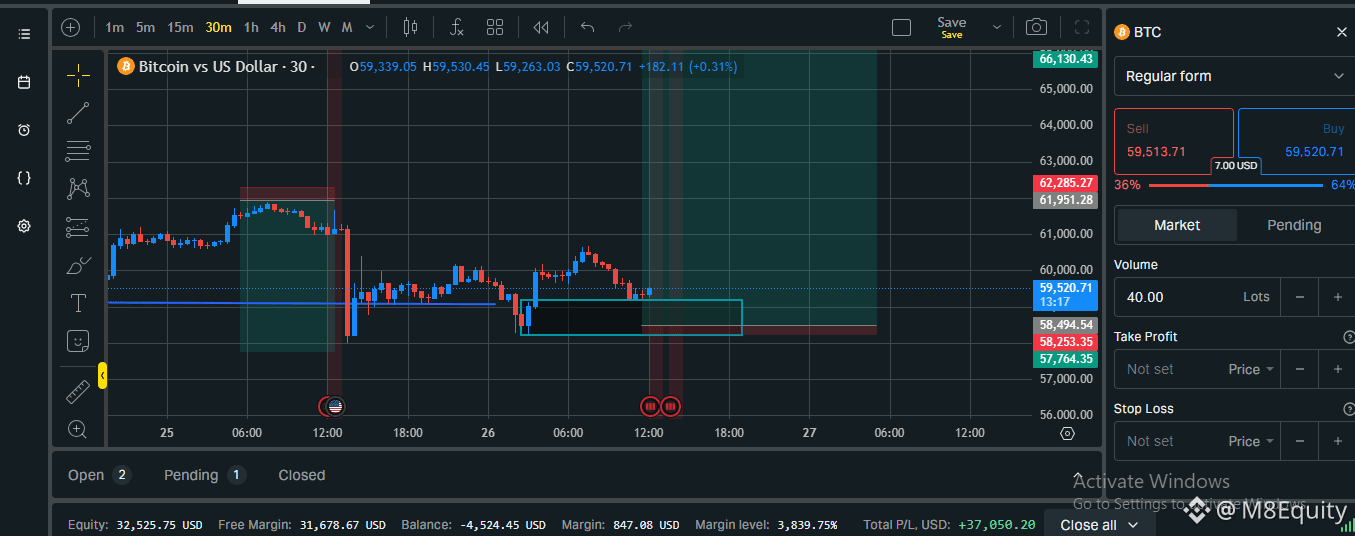Activate the zoom in magnifier tool
Screen dimensions: 1355x536
[x=78, y=429]
